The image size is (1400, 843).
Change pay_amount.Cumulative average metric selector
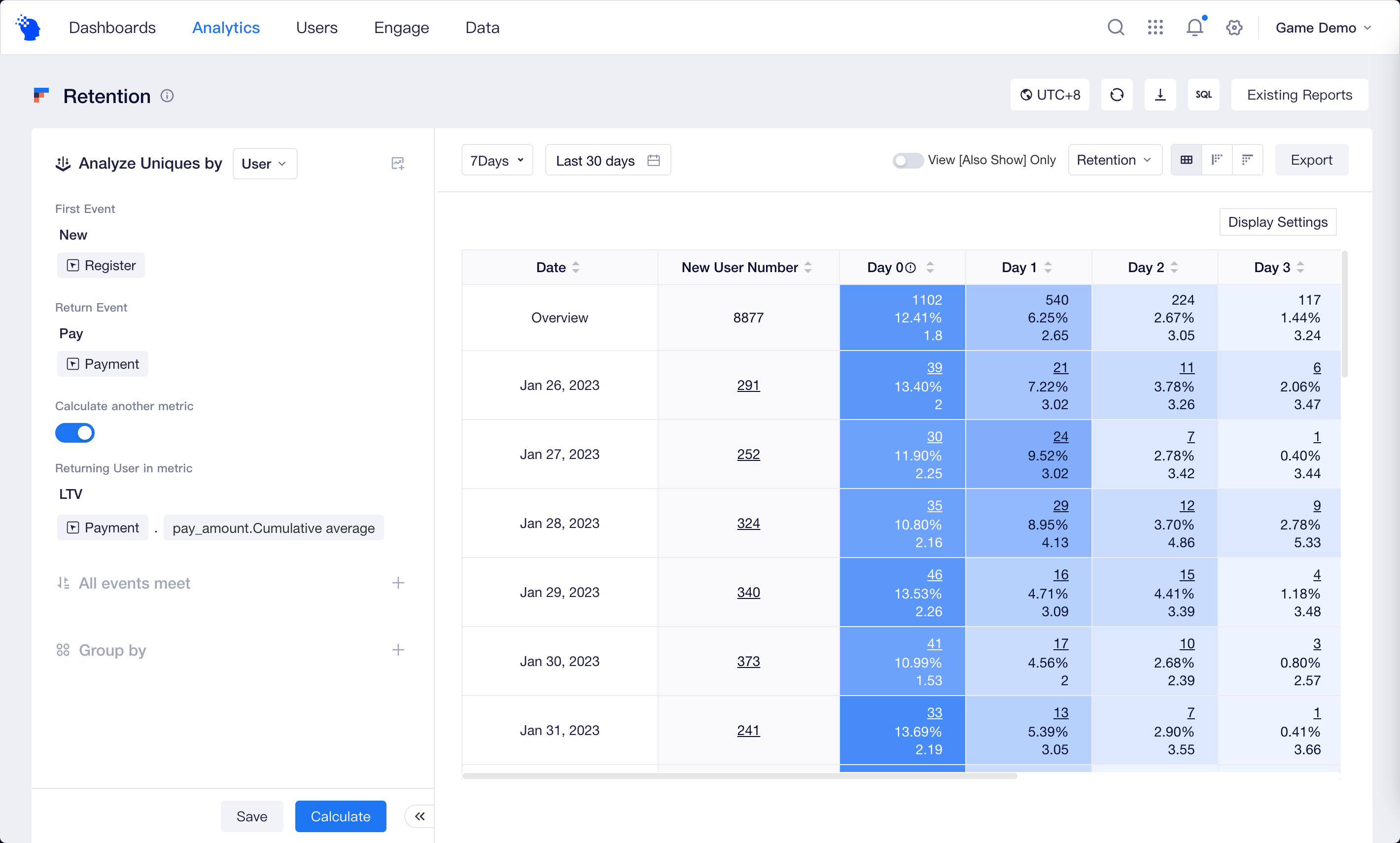(274, 527)
